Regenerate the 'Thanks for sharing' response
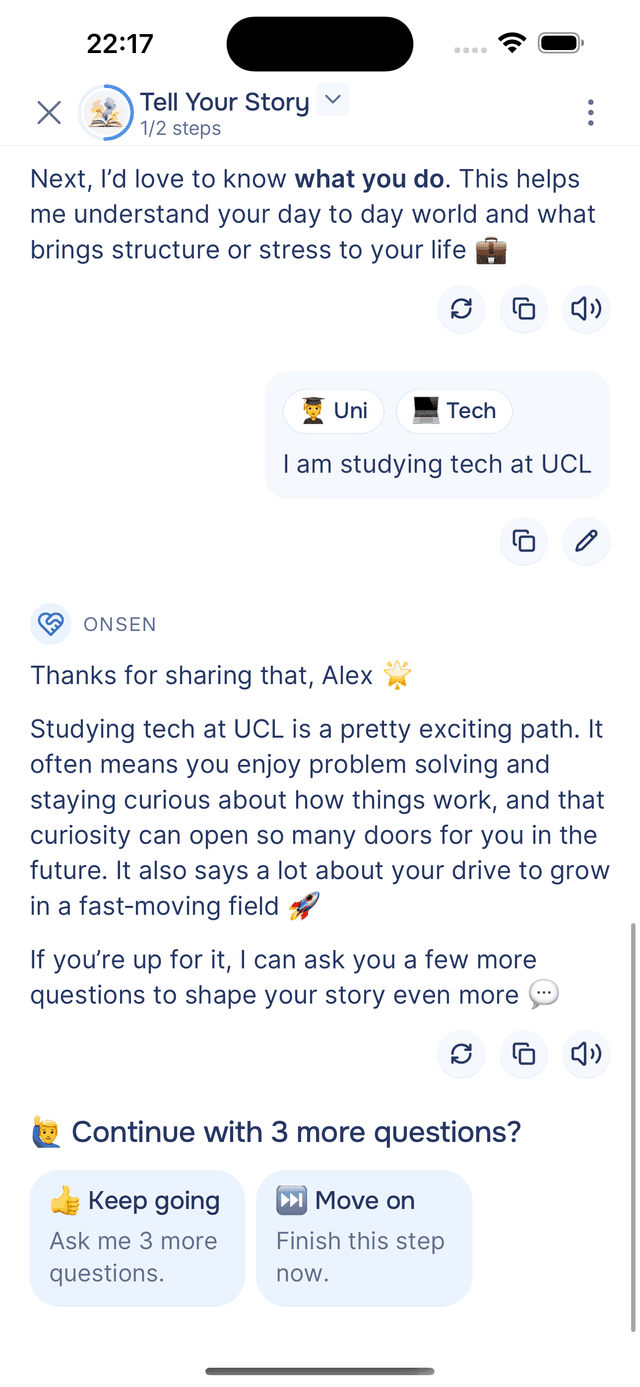This screenshot has width=640, height=1387. tap(461, 1053)
